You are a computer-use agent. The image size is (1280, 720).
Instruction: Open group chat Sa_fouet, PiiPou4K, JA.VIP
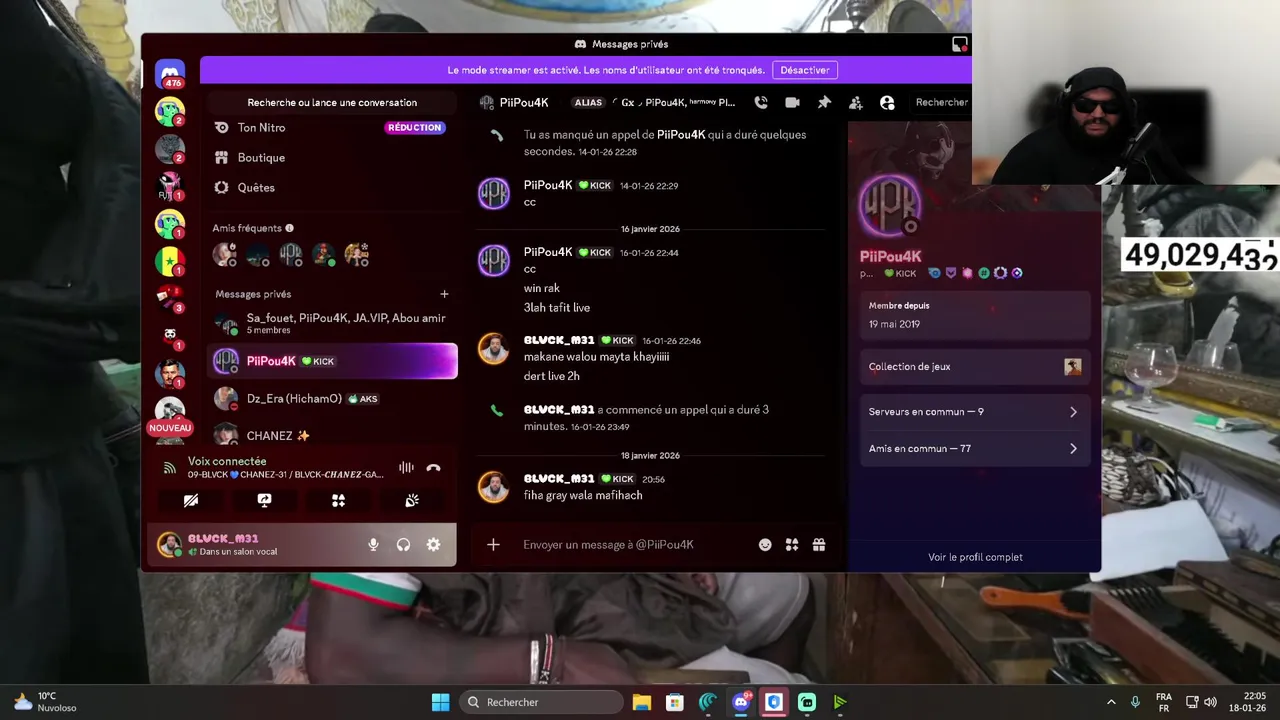[x=332, y=323]
